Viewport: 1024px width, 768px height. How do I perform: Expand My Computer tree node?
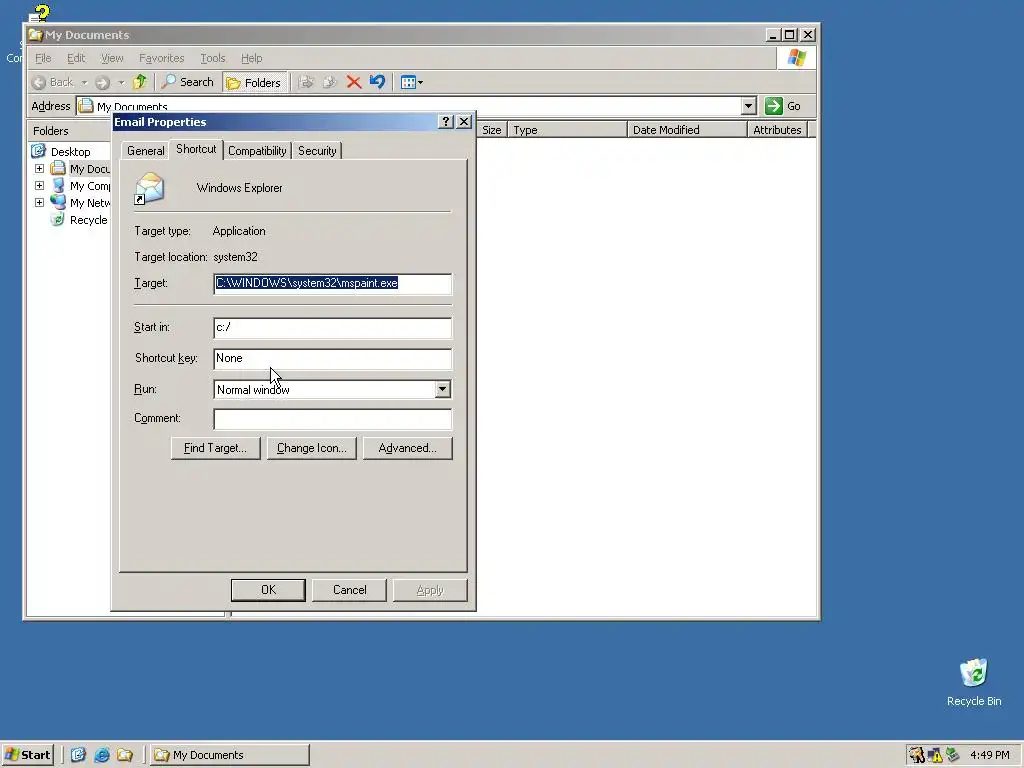(x=39, y=185)
